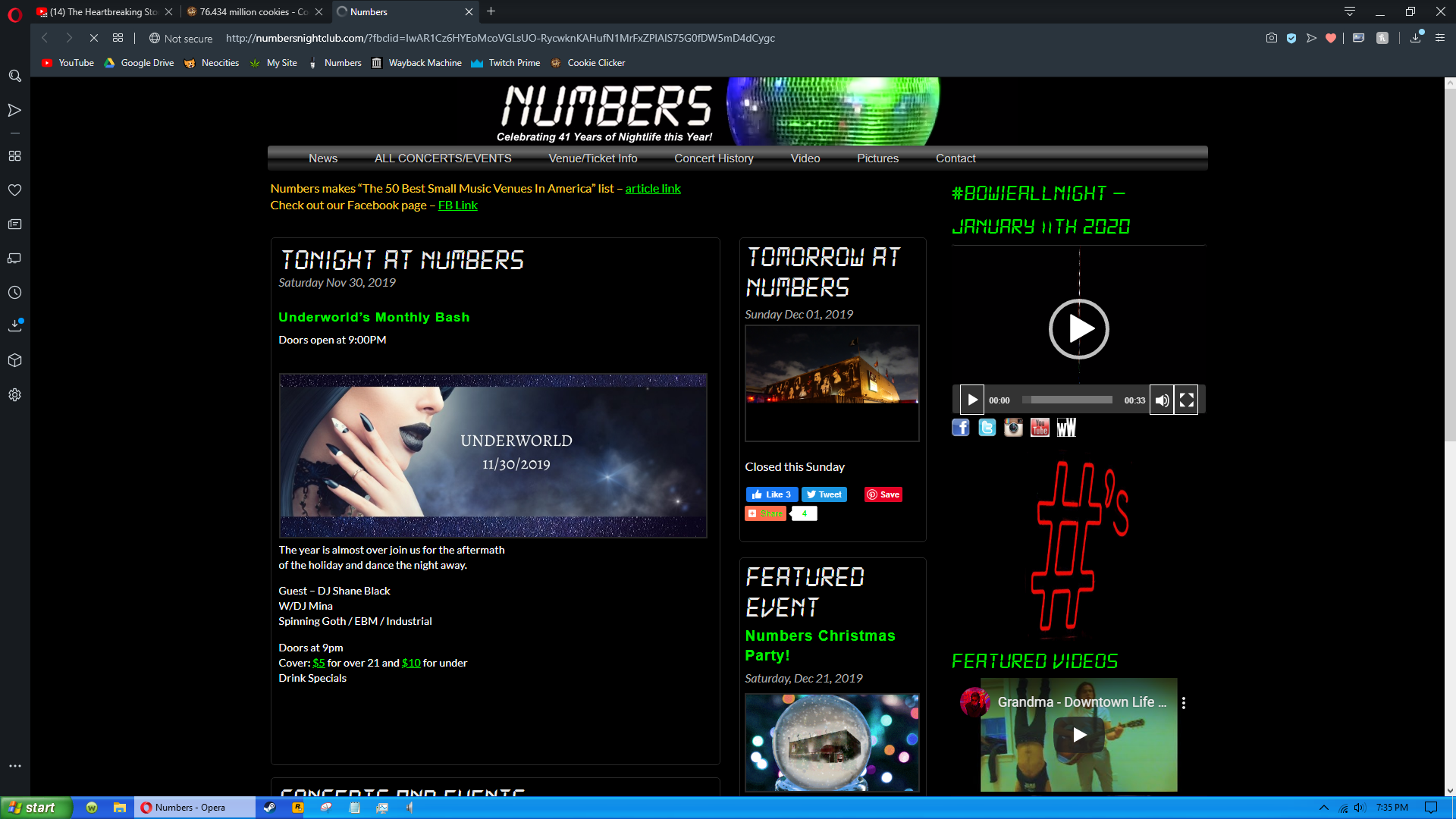This screenshot has width=1456, height=819.
Task: Open sidebar Settings gear icon
Action: tap(14, 395)
